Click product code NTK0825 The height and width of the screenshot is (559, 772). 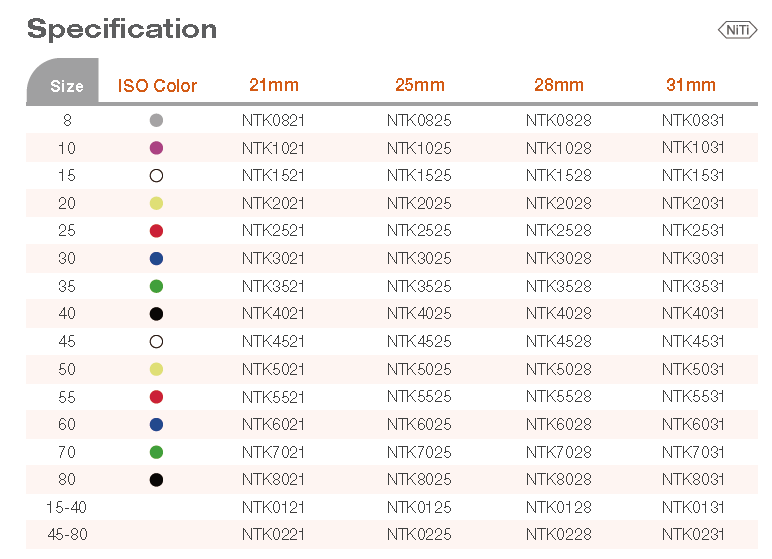coord(419,120)
